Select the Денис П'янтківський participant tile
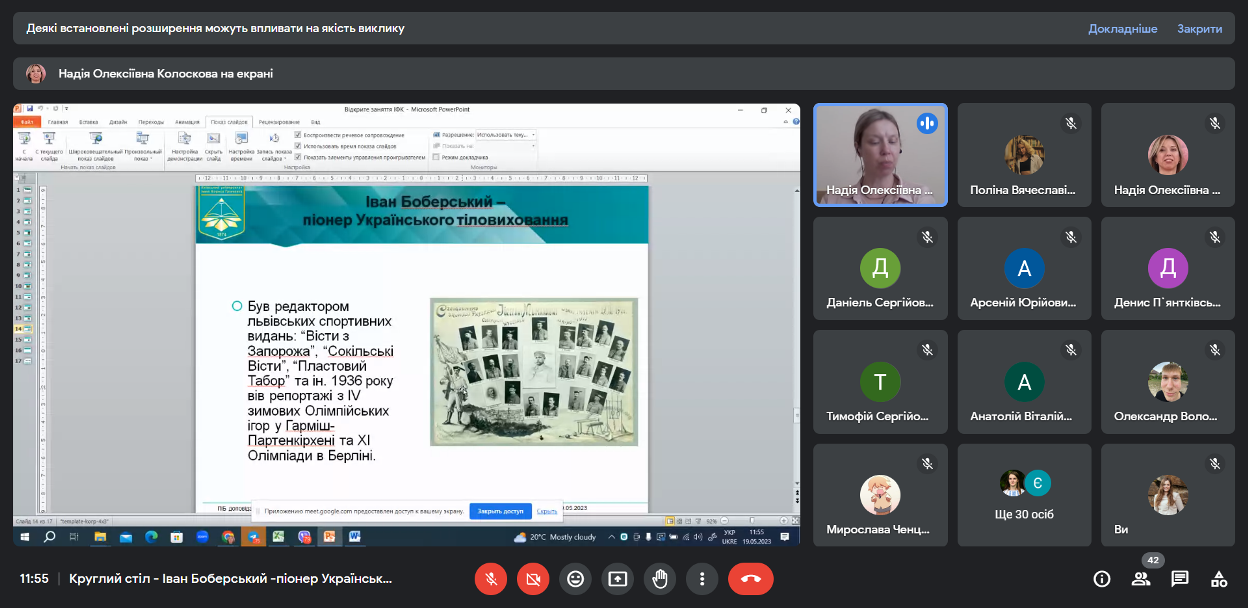Viewport: 1248px width, 608px height. (1167, 269)
